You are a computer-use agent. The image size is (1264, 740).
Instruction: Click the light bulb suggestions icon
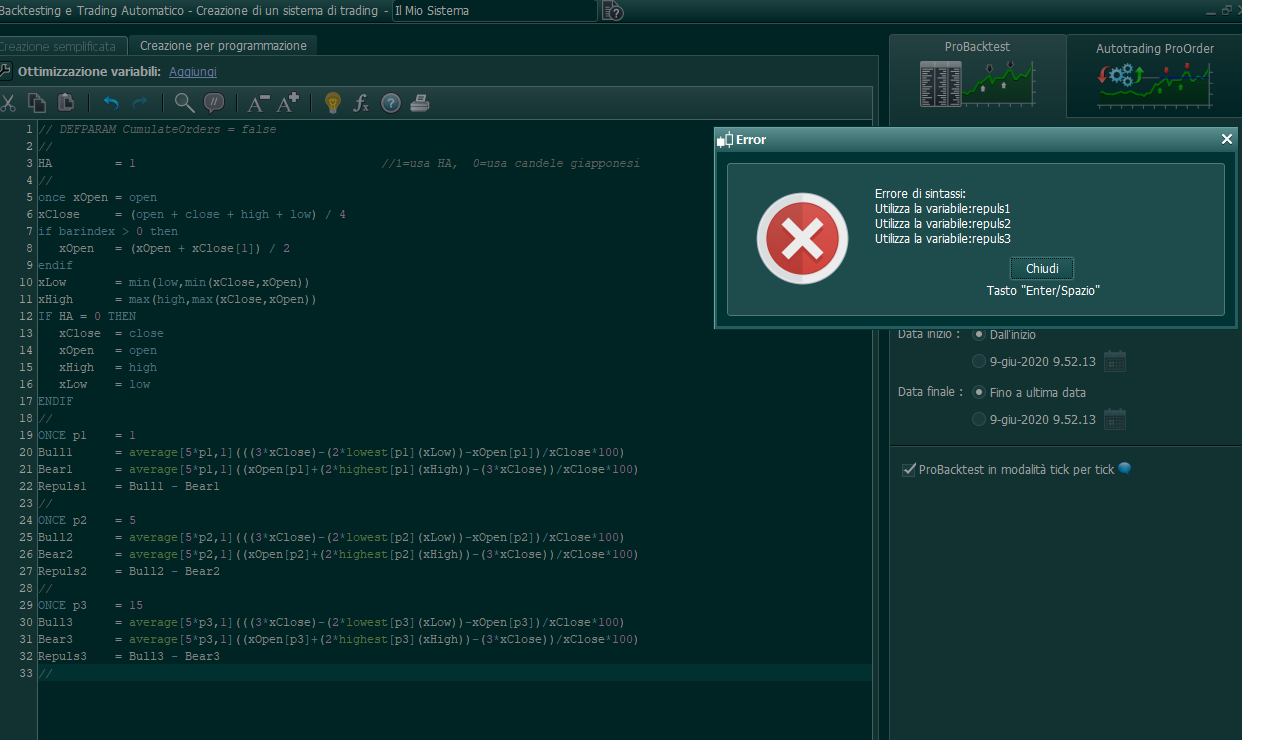coord(333,102)
